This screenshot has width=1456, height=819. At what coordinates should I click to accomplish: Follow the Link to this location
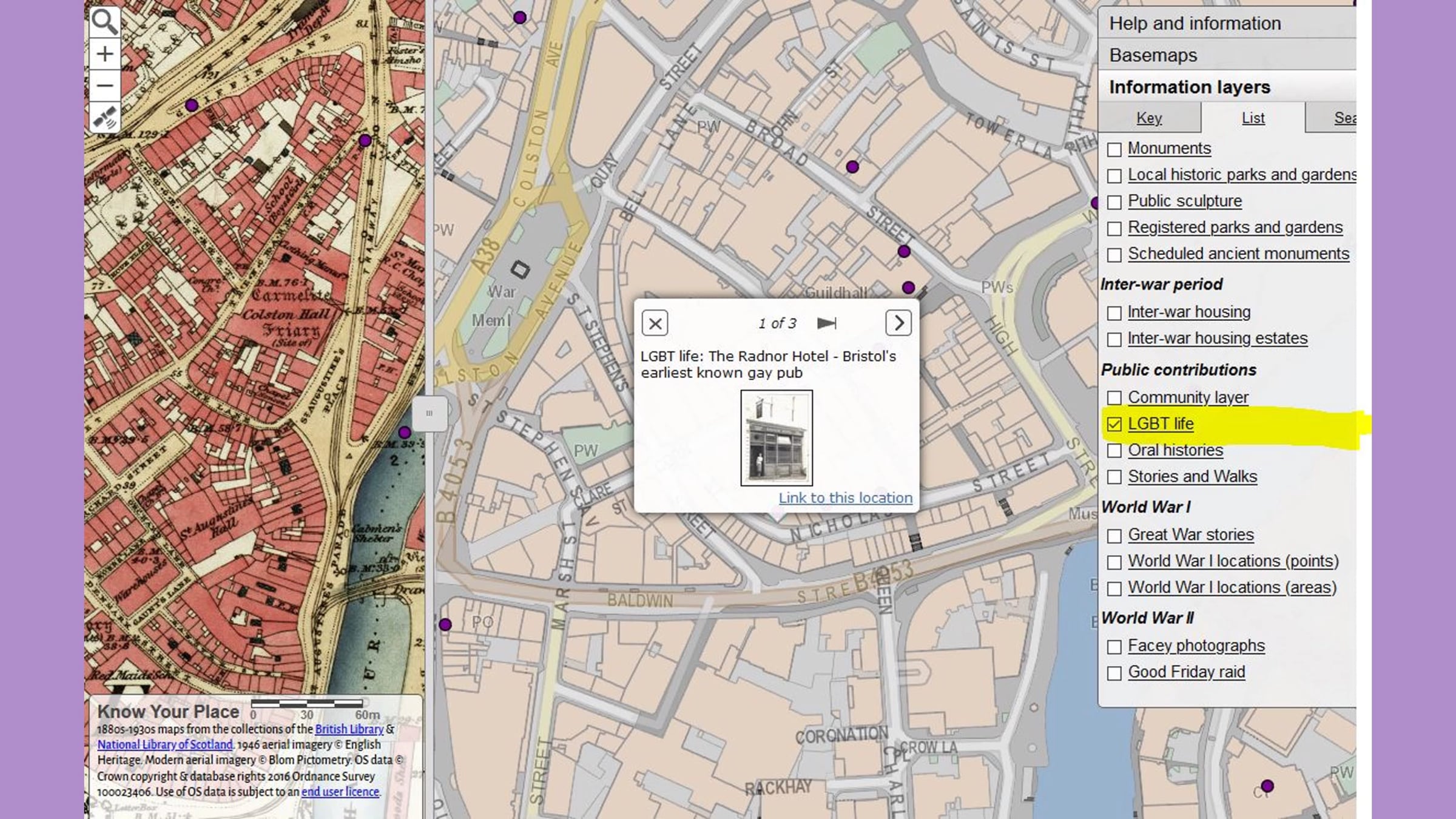point(845,497)
